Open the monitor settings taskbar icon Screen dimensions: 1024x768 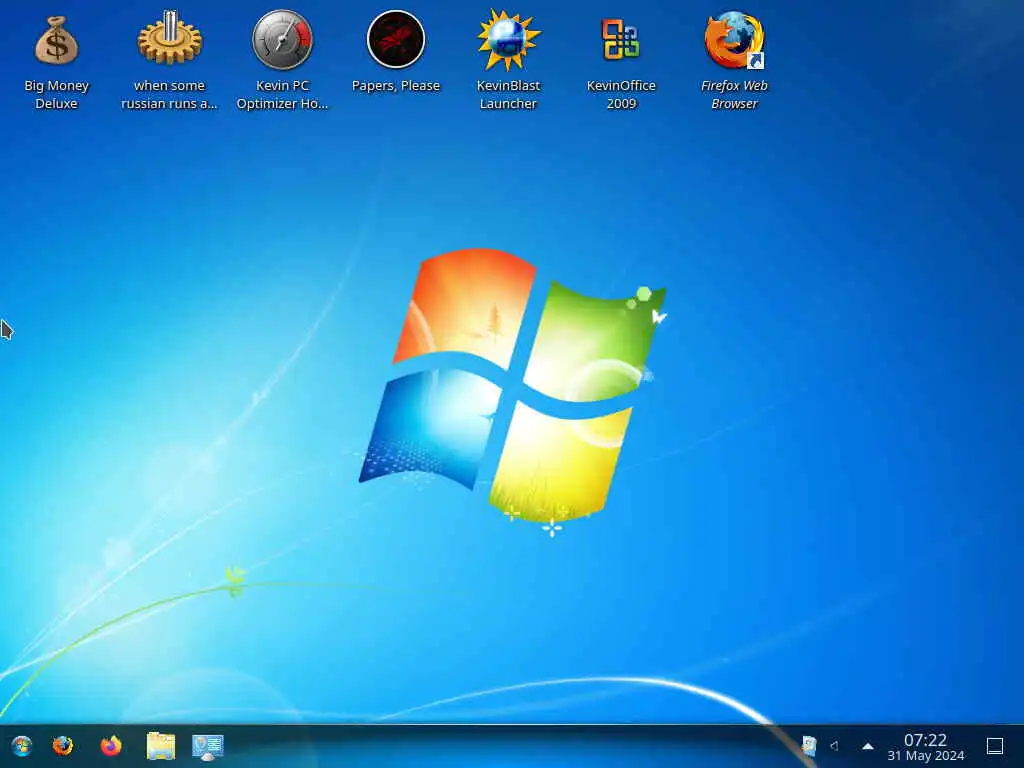(208, 746)
